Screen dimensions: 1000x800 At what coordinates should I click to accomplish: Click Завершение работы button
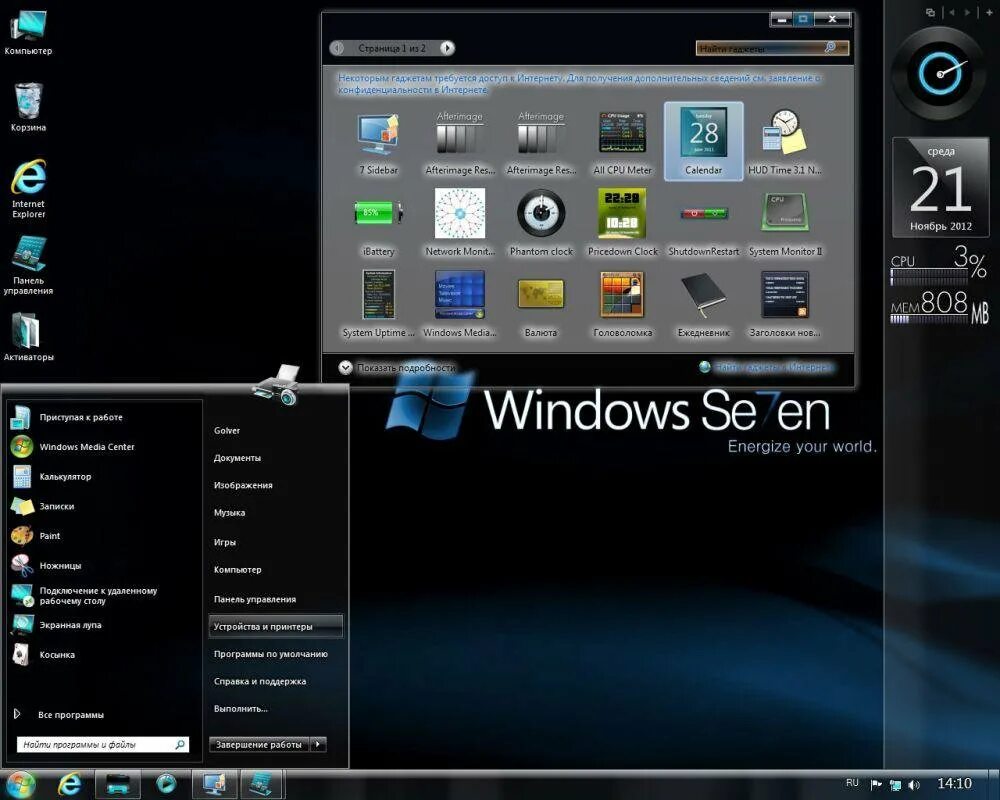259,744
